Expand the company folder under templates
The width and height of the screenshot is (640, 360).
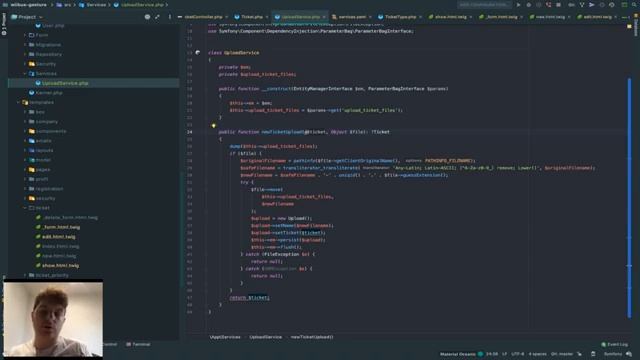tap(25, 122)
